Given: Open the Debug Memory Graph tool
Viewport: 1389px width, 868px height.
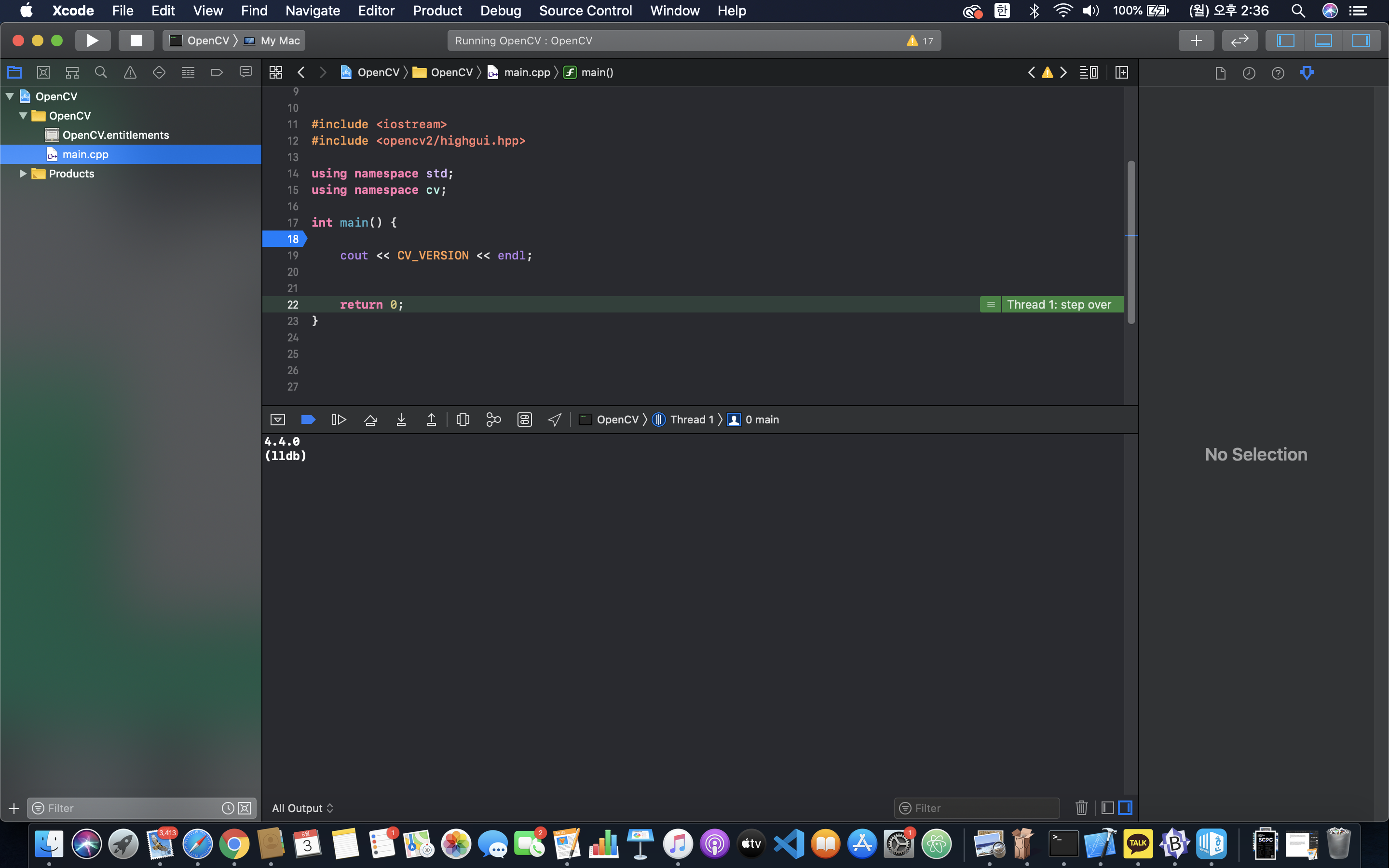Looking at the screenshot, I should [x=493, y=420].
